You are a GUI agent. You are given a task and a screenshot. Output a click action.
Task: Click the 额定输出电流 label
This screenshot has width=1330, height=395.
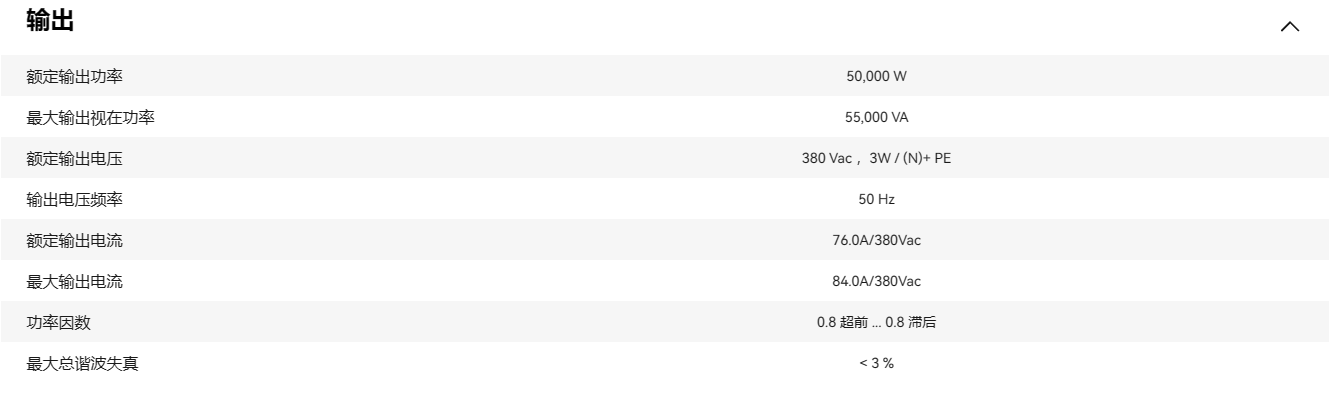click(75, 241)
